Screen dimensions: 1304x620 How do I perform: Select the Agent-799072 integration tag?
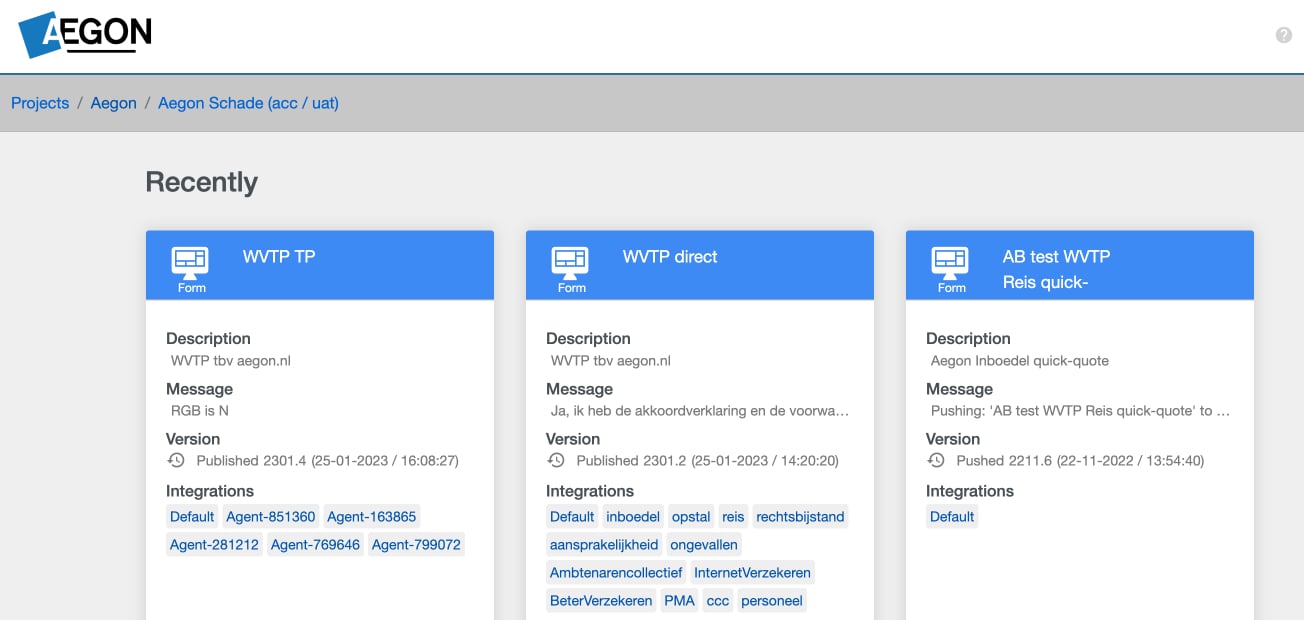click(x=416, y=545)
